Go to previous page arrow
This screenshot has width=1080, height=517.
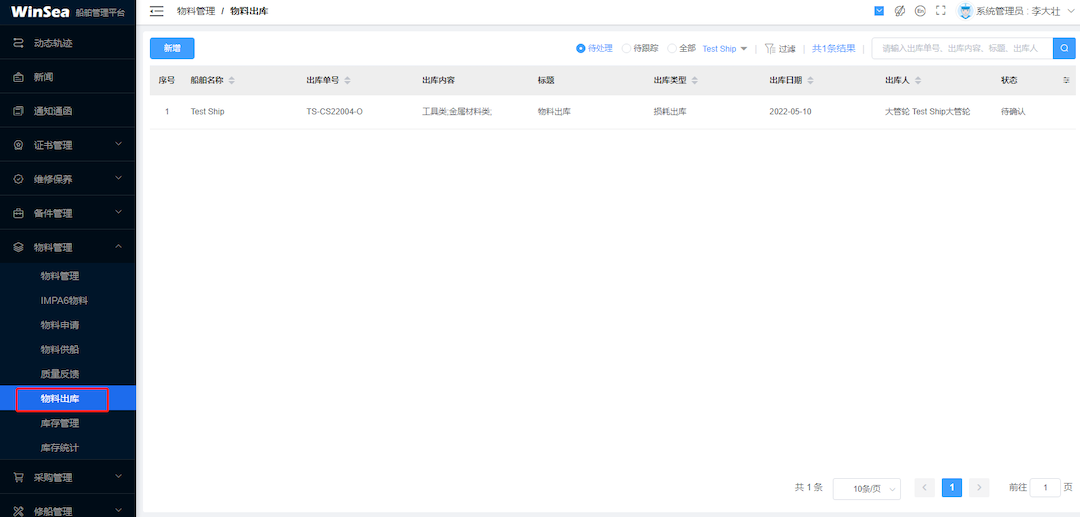(924, 487)
